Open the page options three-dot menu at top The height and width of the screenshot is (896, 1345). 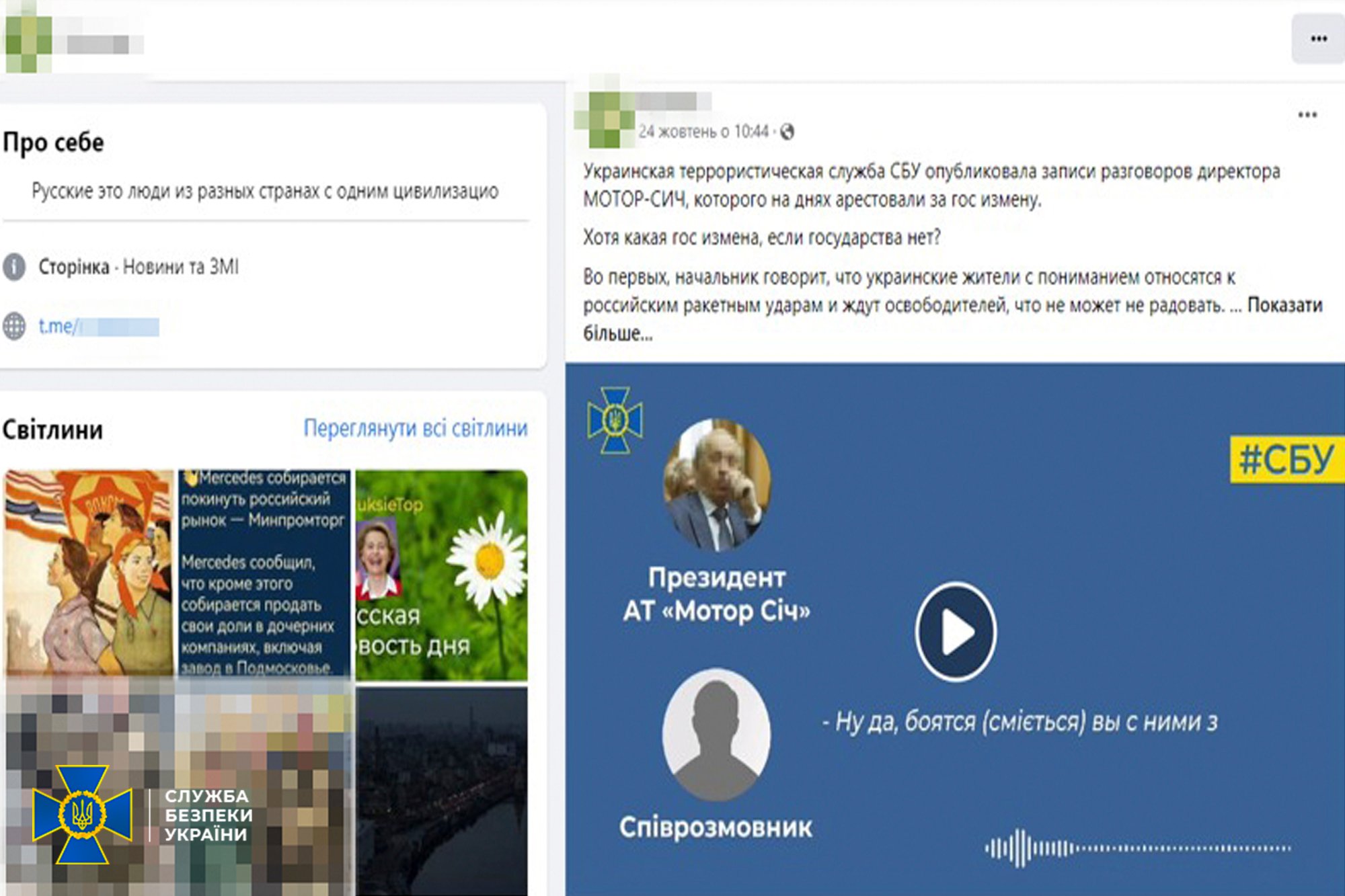pyautogui.click(x=1318, y=39)
